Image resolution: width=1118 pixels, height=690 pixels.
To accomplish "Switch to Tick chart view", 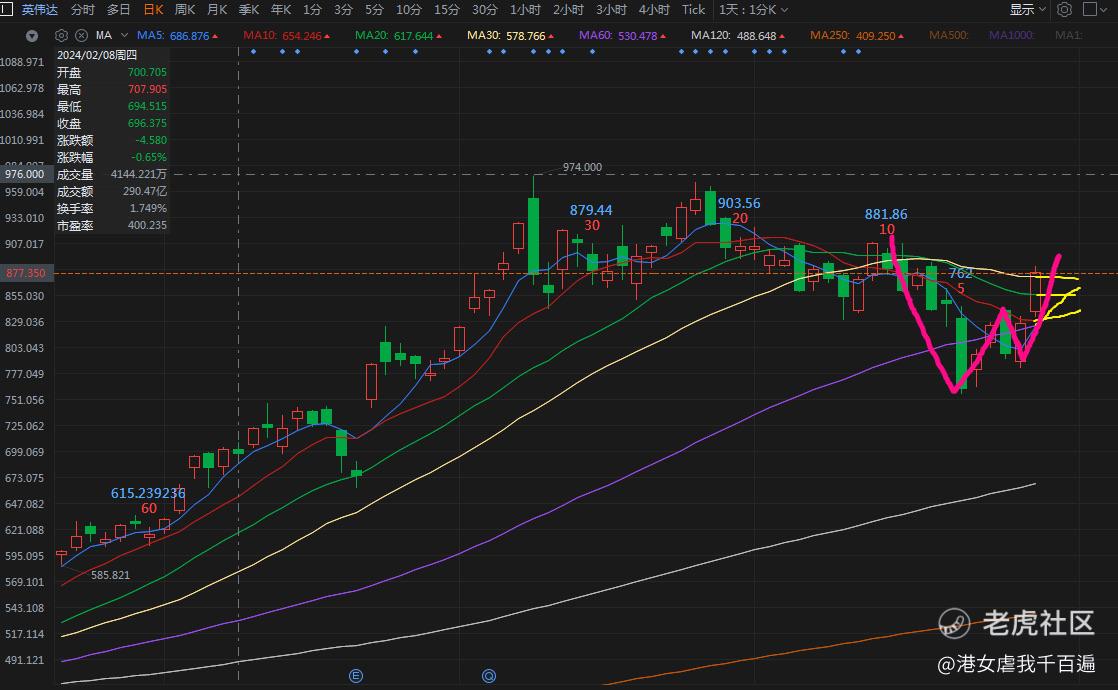I will tap(693, 9).
